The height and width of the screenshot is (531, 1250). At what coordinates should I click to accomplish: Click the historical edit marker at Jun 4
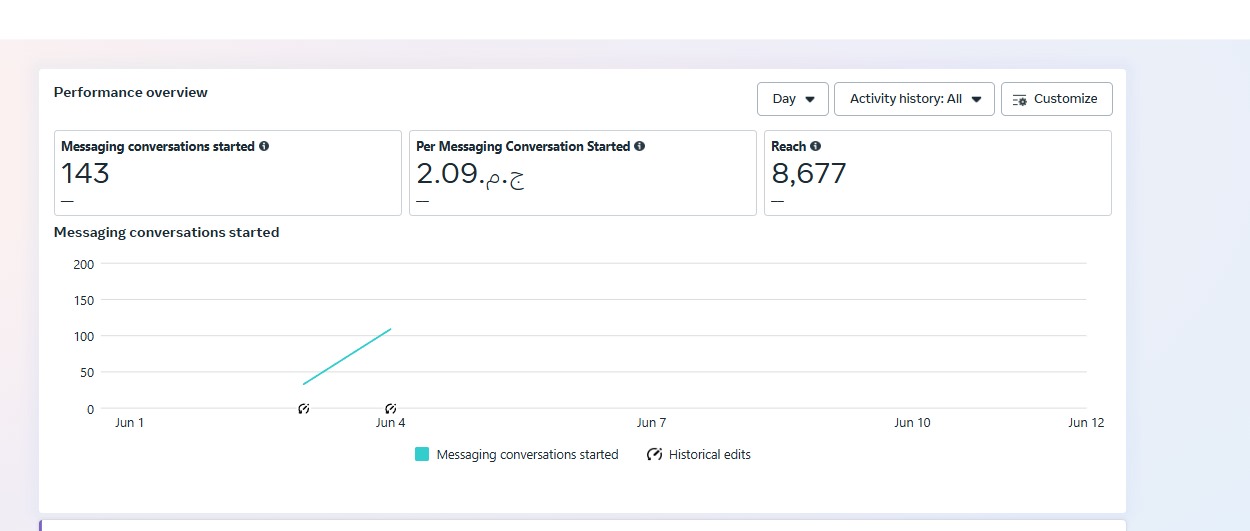[x=391, y=409]
